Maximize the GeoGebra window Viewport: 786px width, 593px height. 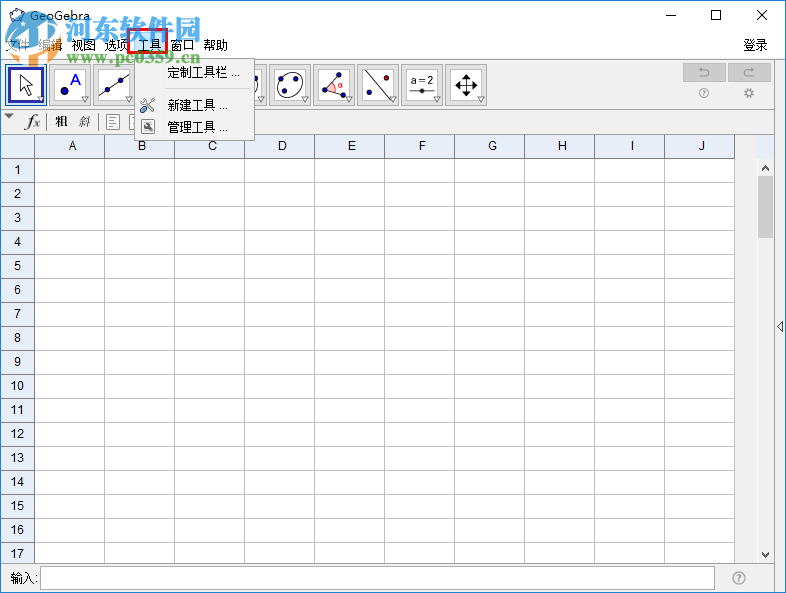(716, 16)
